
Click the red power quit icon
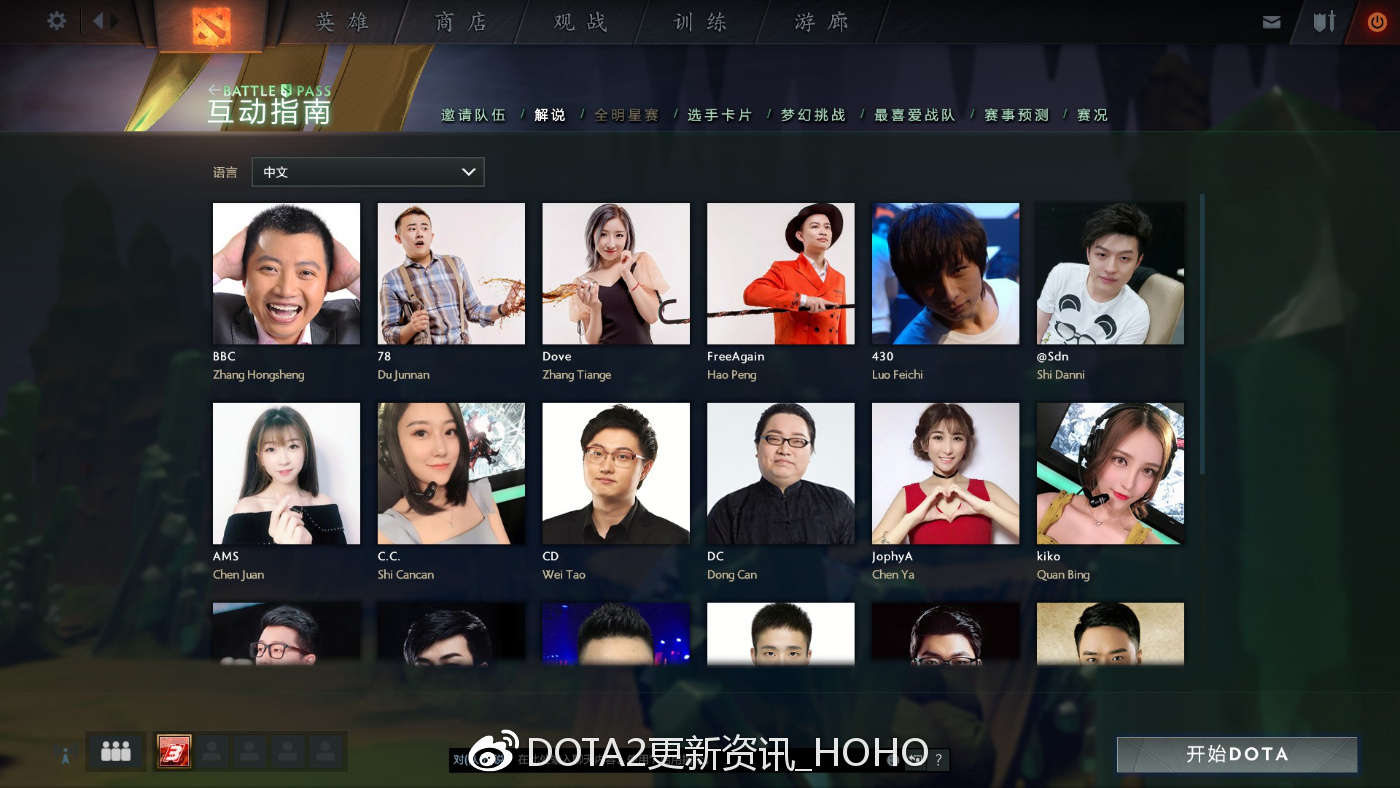pyautogui.click(x=1377, y=22)
